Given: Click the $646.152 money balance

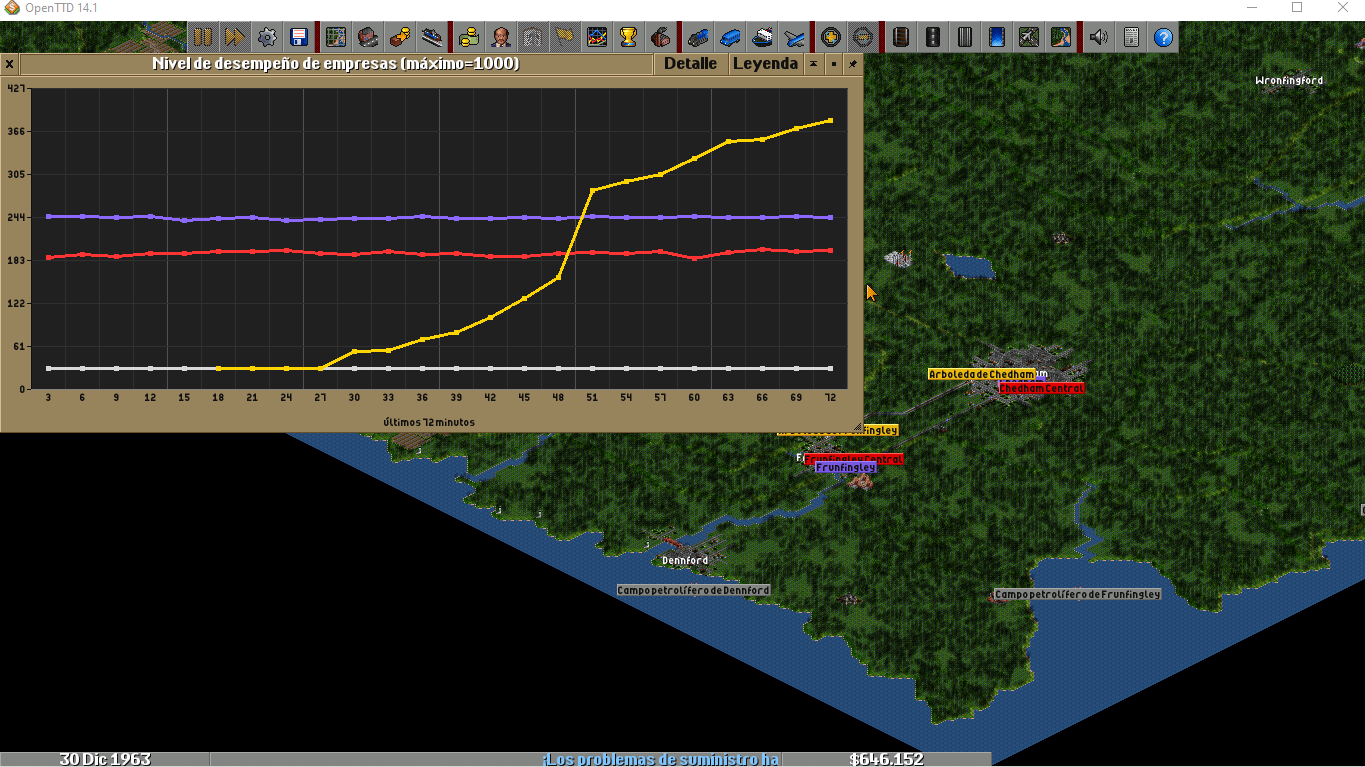Looking at the screenshot, I should pos(886,759).
